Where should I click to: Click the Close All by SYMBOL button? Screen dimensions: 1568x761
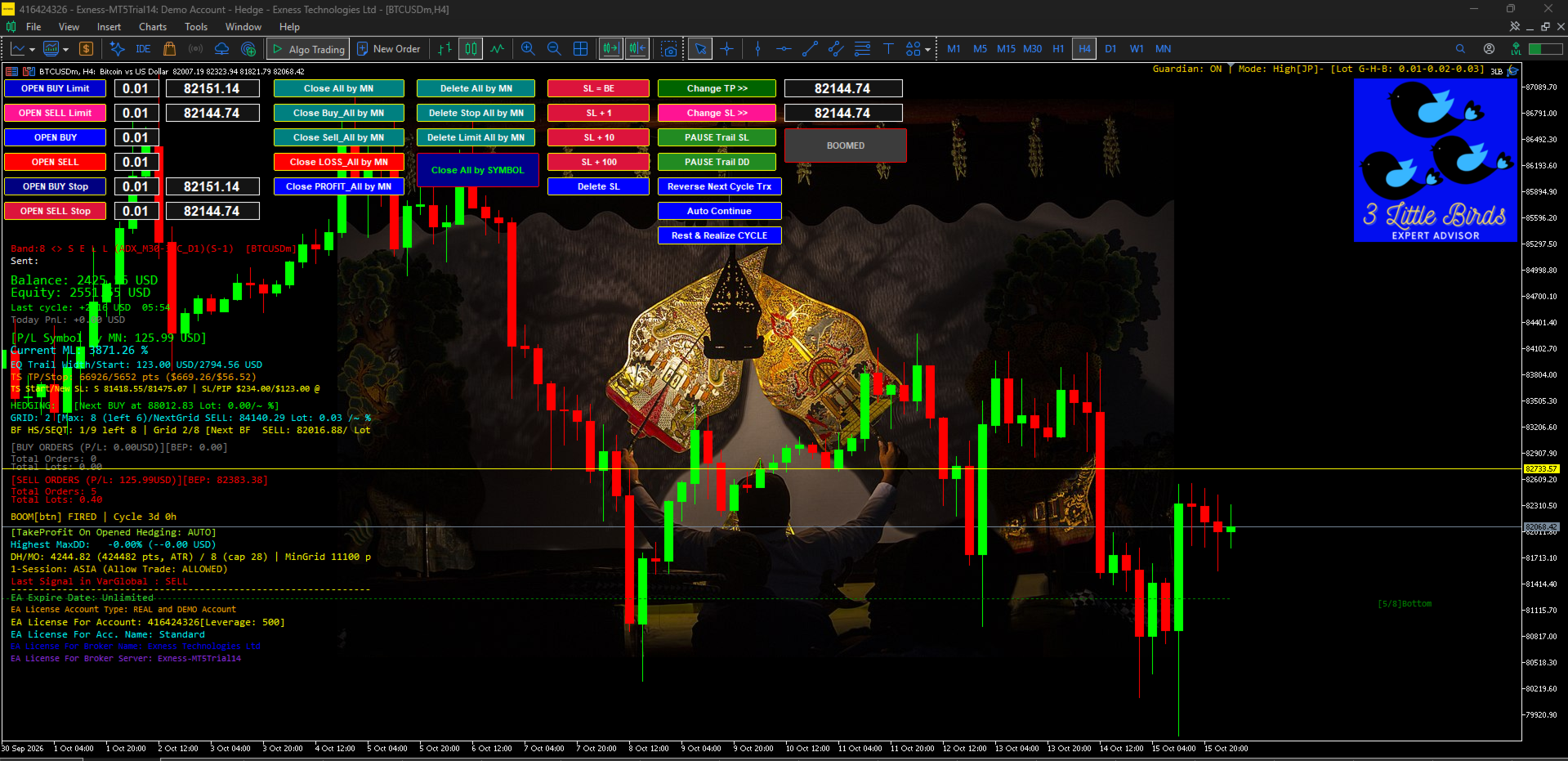tap(478, 170)
